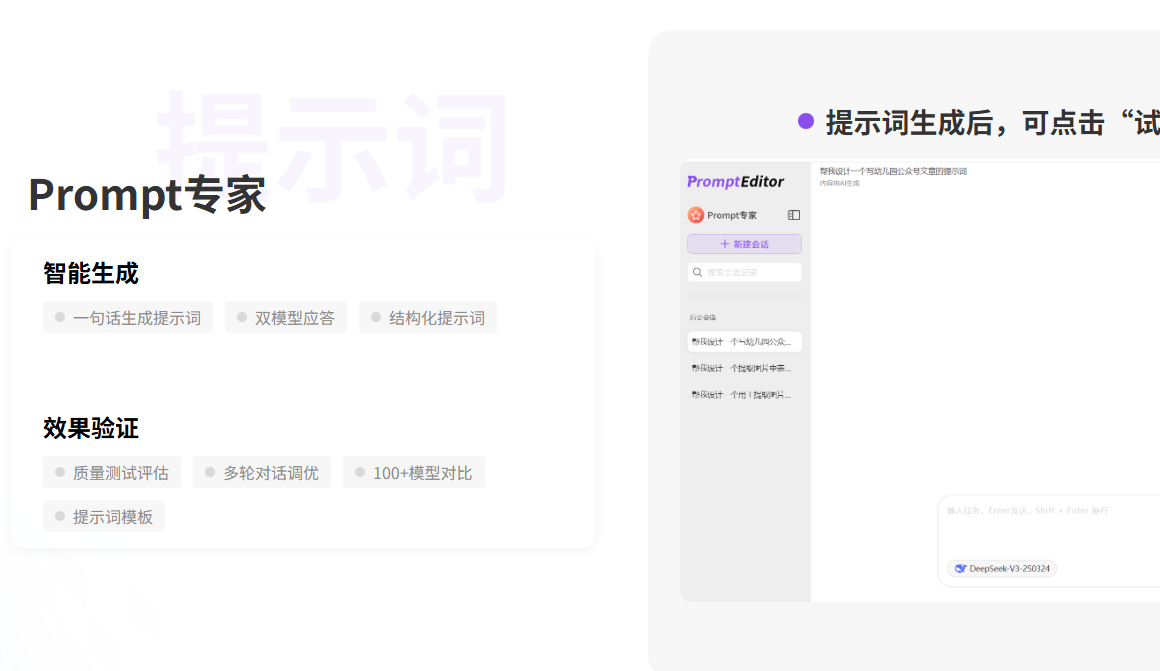This screenshot has width=1160, height=671.
Task: Click the Prompt专家 avatar icon
Action: coord(696,215)
